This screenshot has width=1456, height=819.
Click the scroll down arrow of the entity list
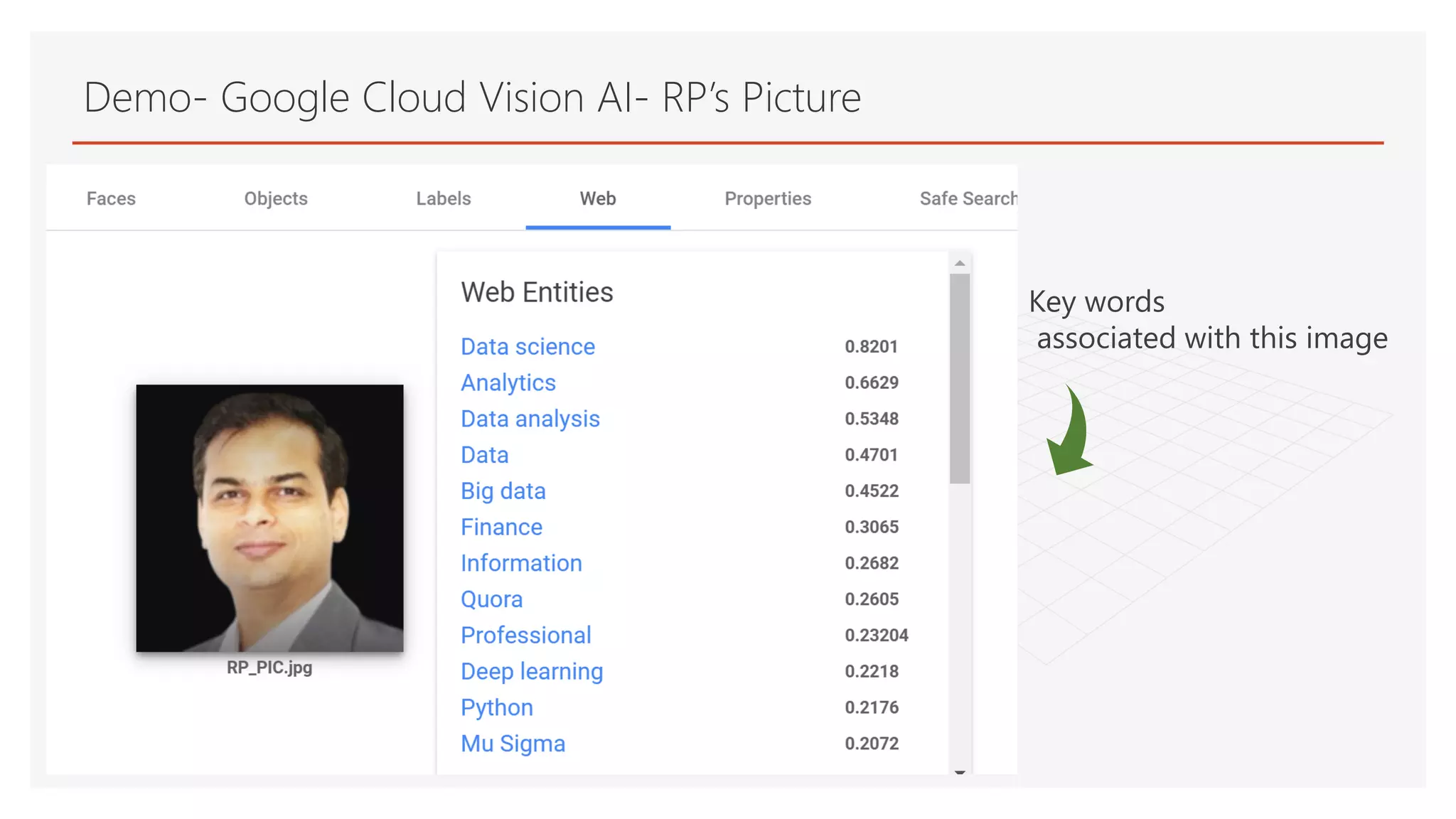click(960, 772)
